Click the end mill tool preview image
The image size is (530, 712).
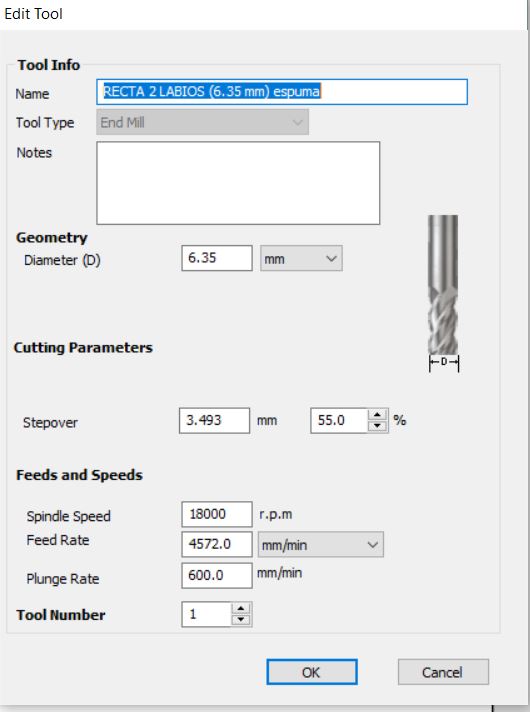coord(443,293)
